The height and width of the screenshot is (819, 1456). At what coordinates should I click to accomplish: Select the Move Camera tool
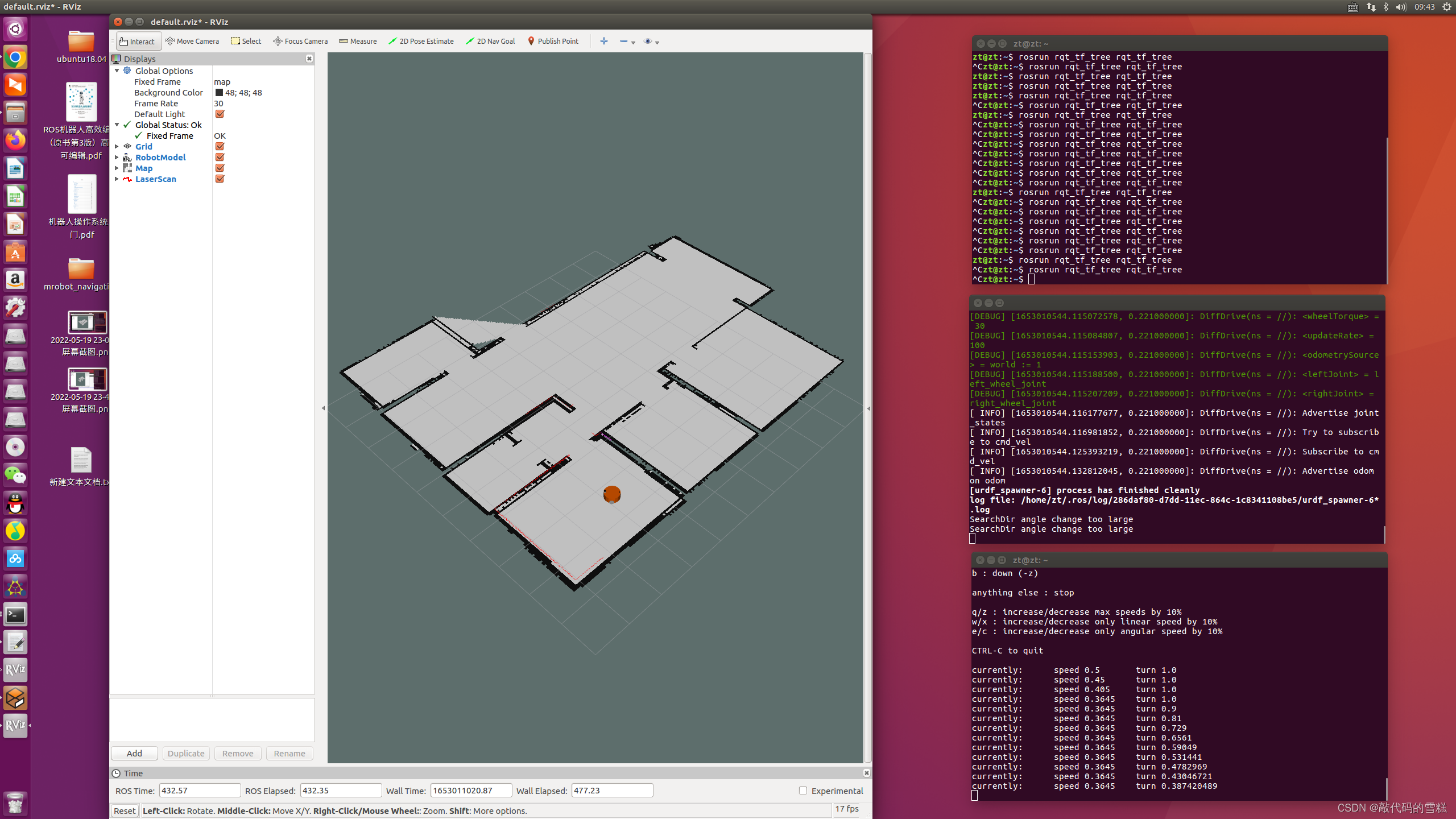pos(192,41)
